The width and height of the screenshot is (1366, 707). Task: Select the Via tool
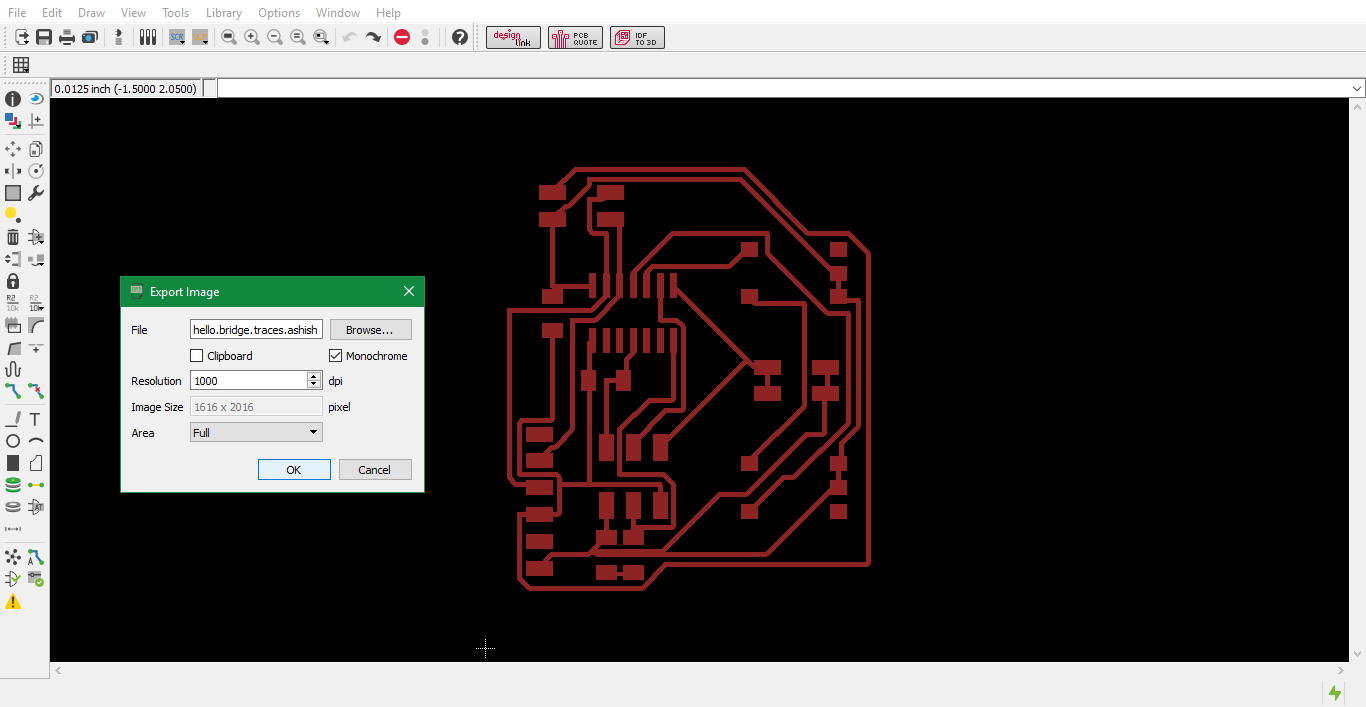[13, 485]
